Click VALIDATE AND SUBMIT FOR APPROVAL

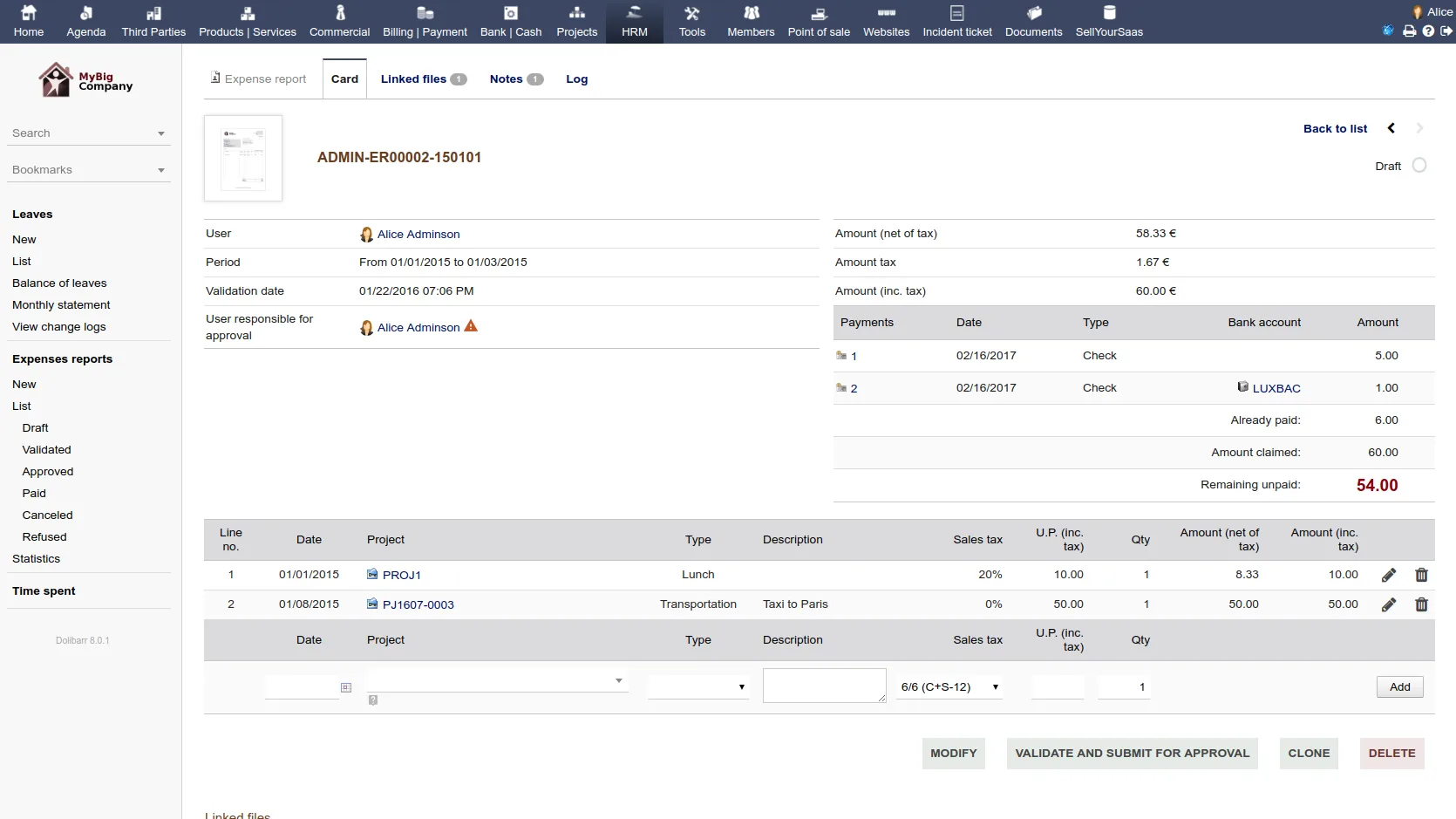coord(1132,754)
